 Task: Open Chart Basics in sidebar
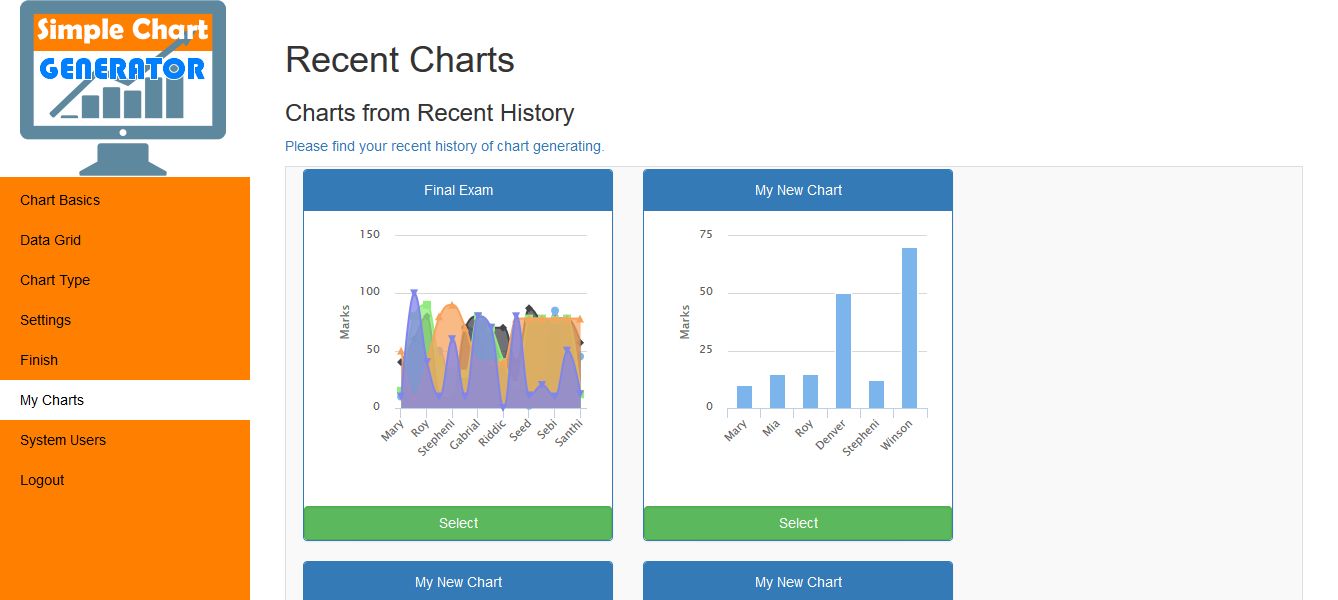[x=60, y=200]
